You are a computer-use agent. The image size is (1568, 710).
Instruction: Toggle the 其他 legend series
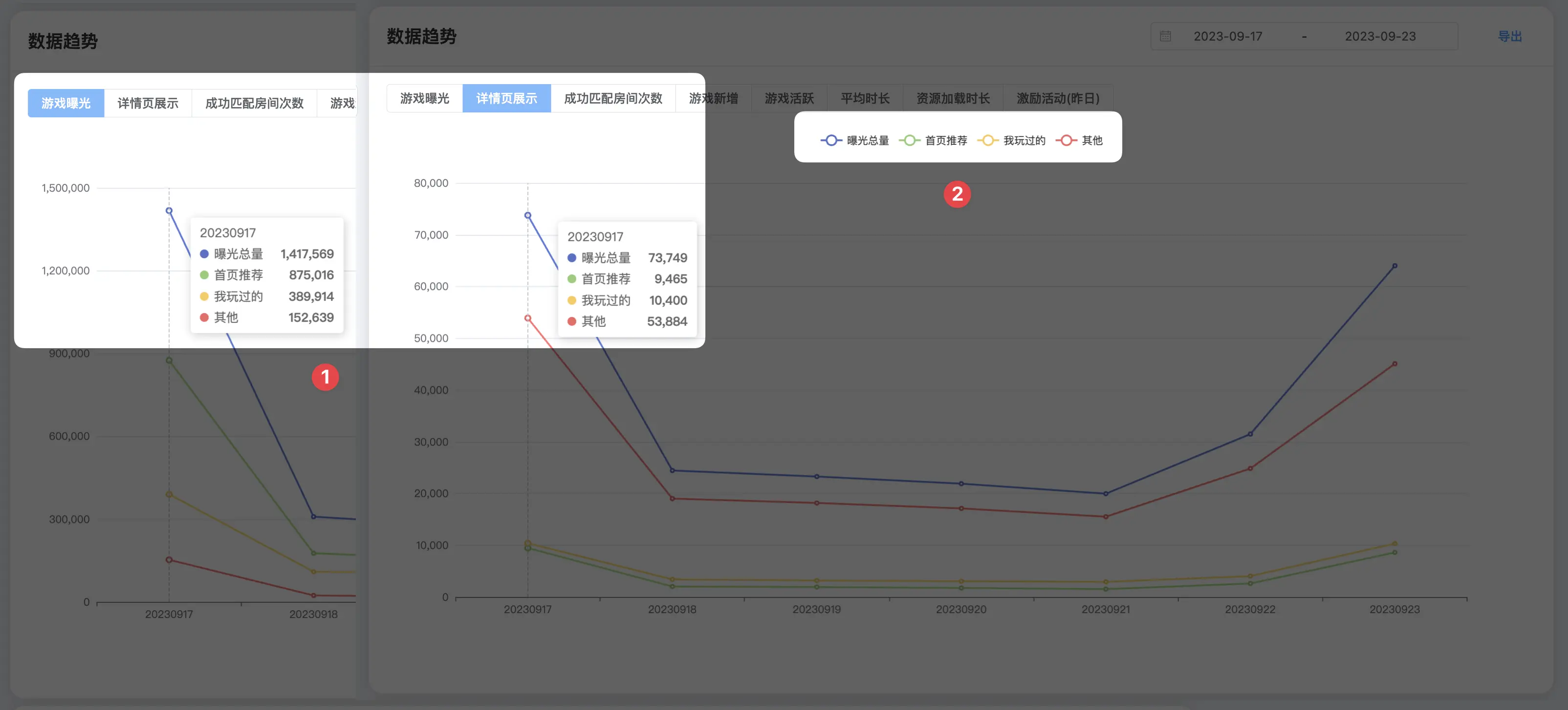1079,141
